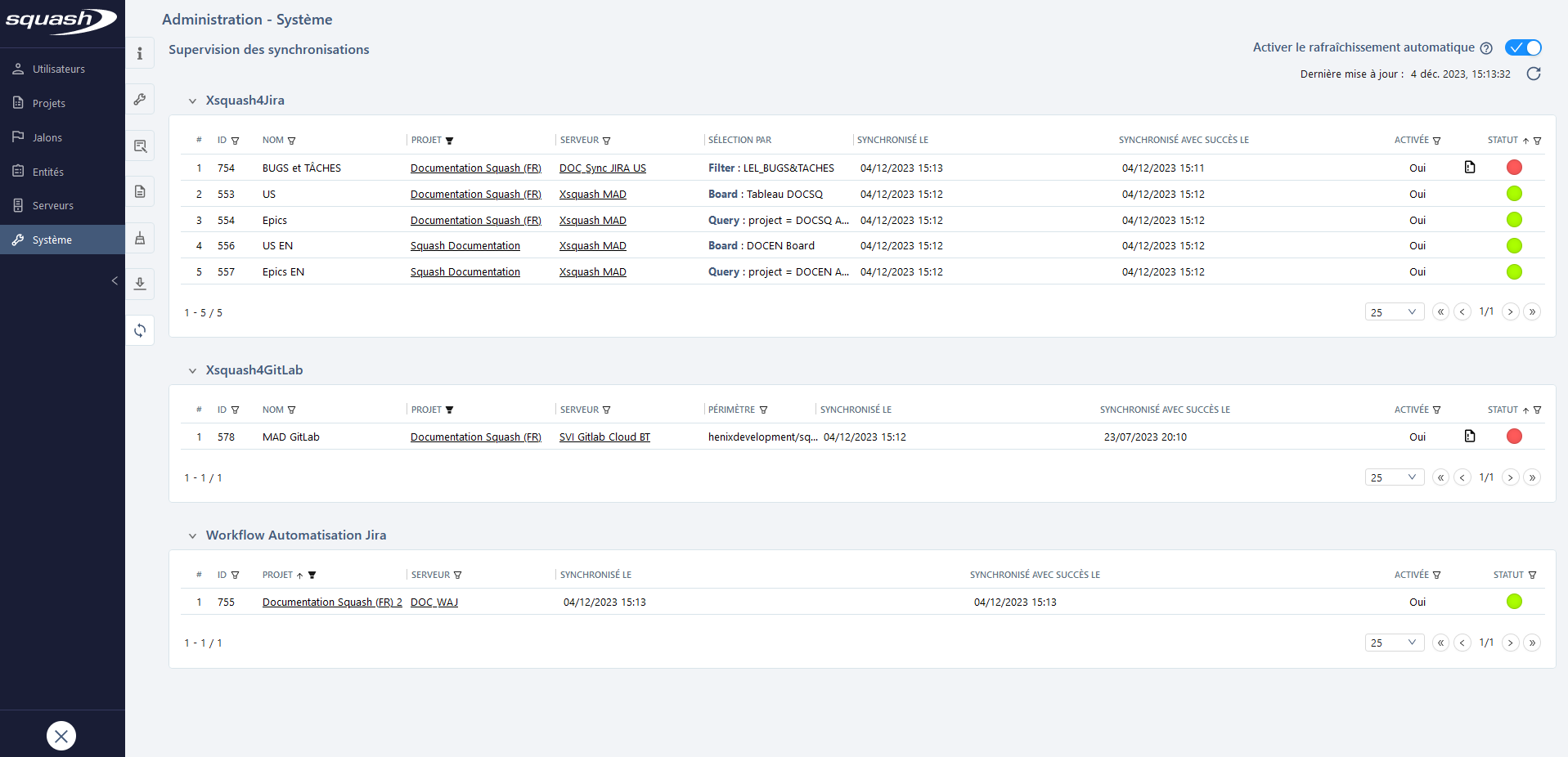Open the cleaning tab icon
1568x757 pixels.
coord(140,238)
